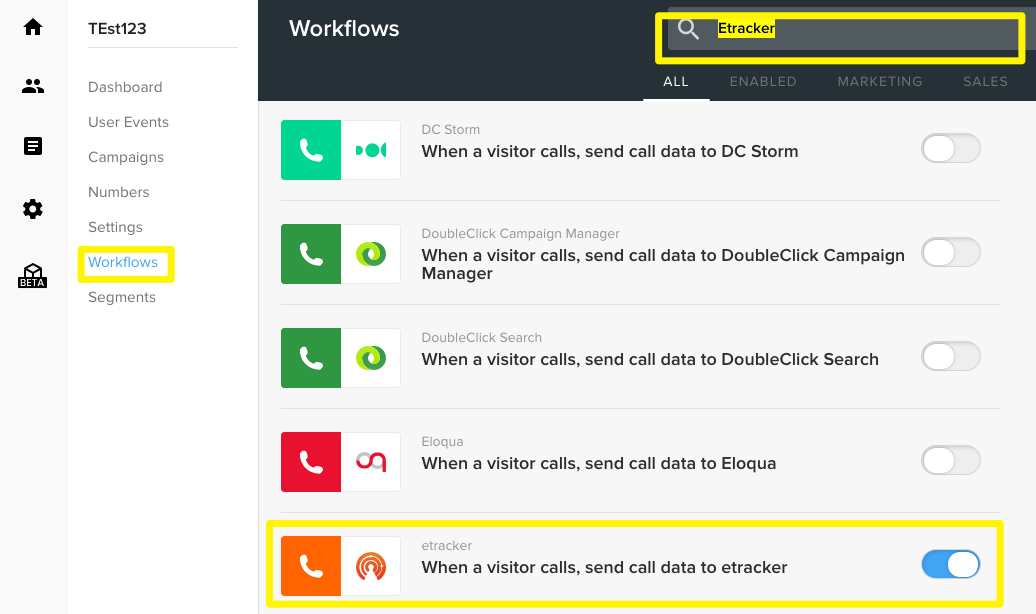This screenshot has width=1036, height=614.
Task: Disable the etracker workflow toggle
Action: [951, 564]
